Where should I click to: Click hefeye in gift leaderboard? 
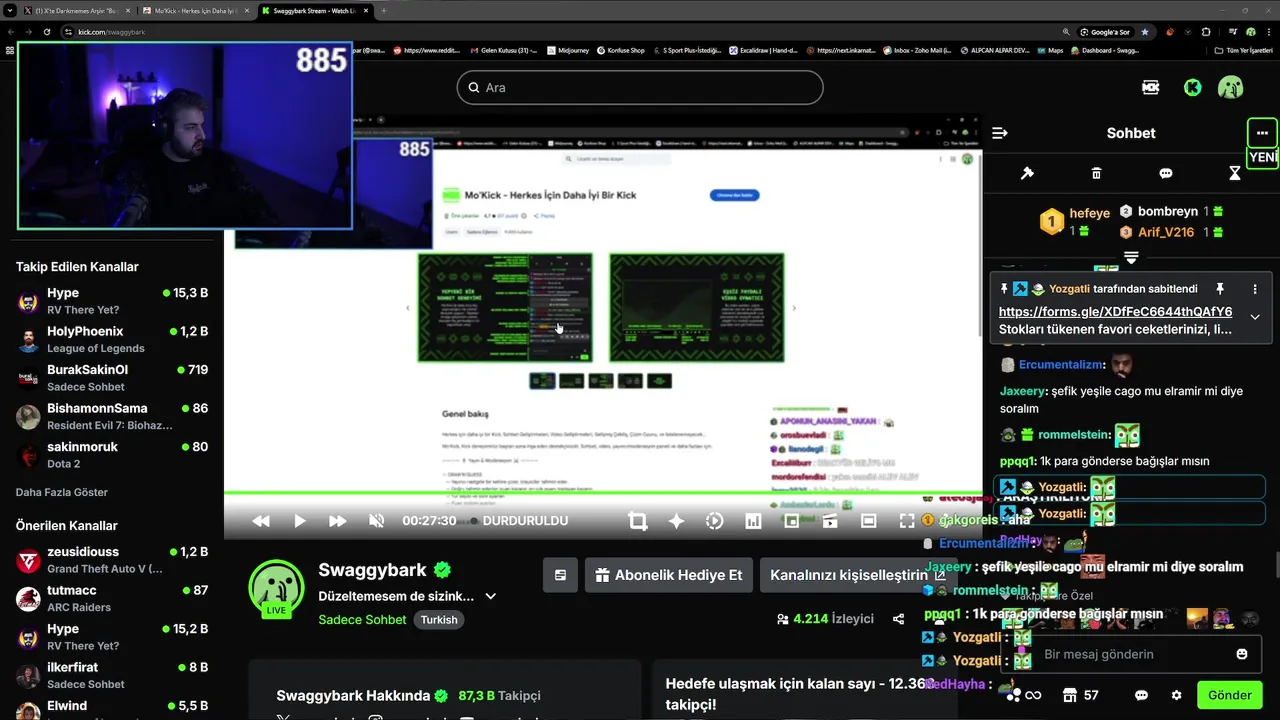point(1090,213)
